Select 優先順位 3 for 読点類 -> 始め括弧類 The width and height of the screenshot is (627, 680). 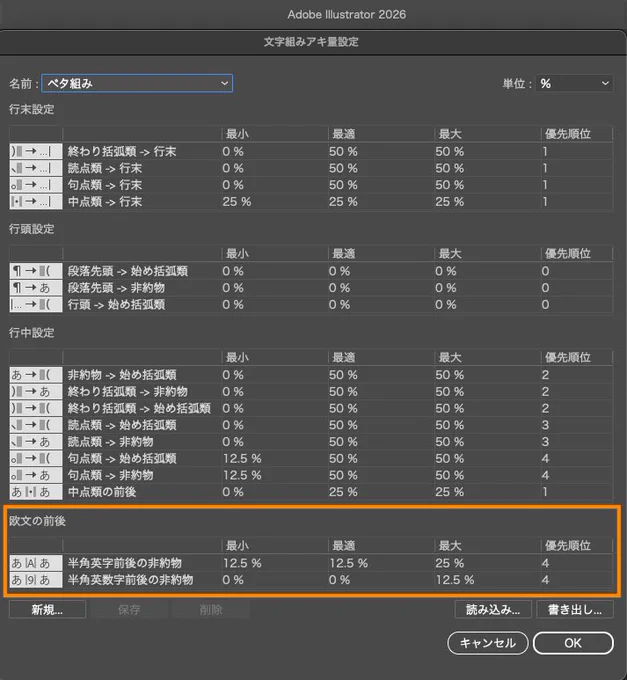[x=545, y=425]
